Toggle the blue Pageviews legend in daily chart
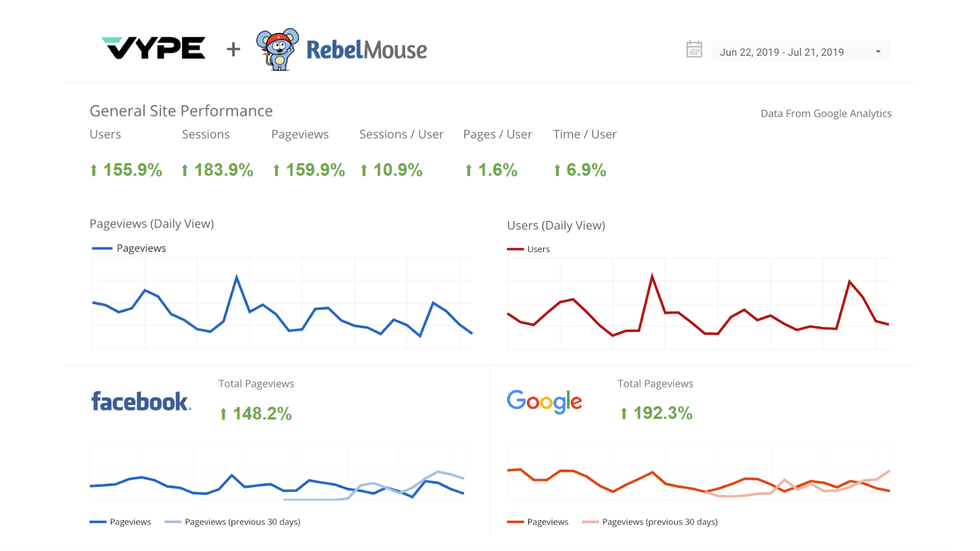The image size is (980, 551). tap(130, 248)
